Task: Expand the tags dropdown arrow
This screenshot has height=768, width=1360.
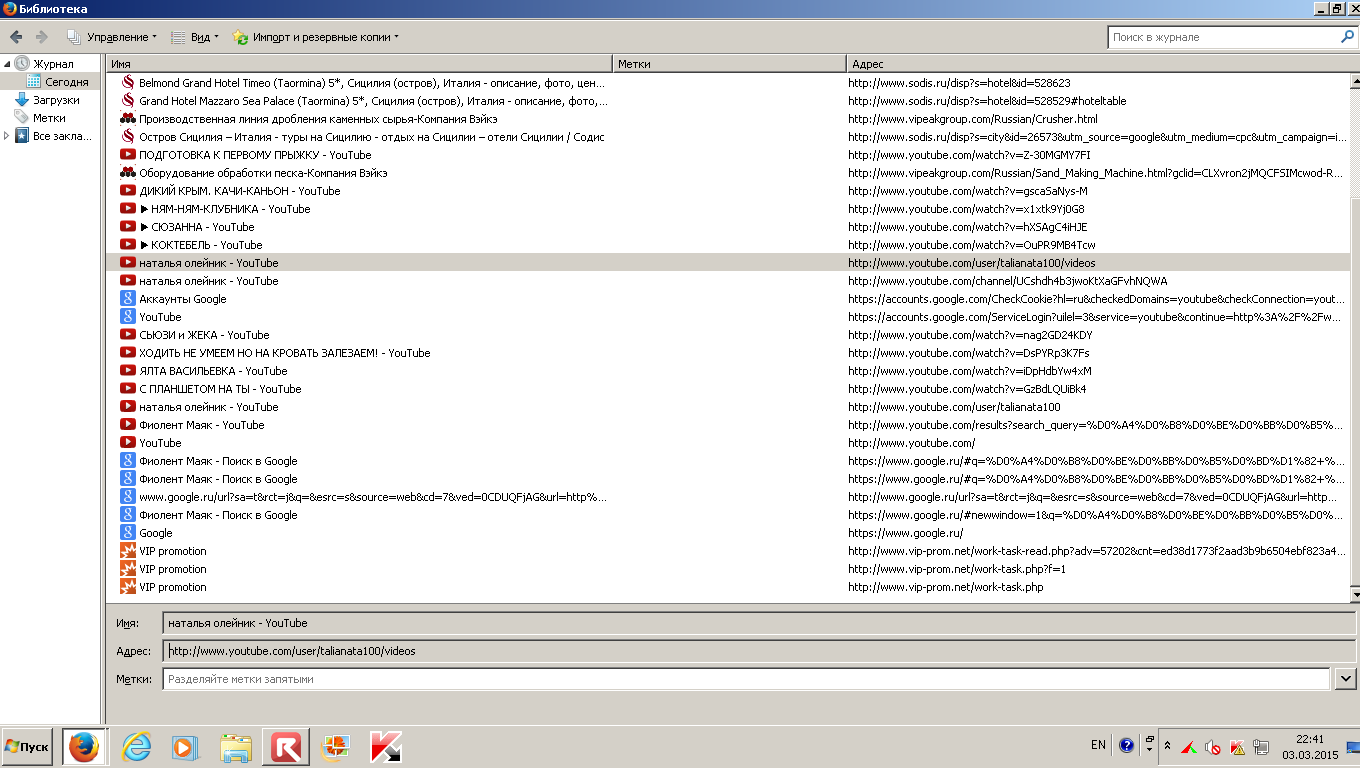Action: coord(1346,679)
